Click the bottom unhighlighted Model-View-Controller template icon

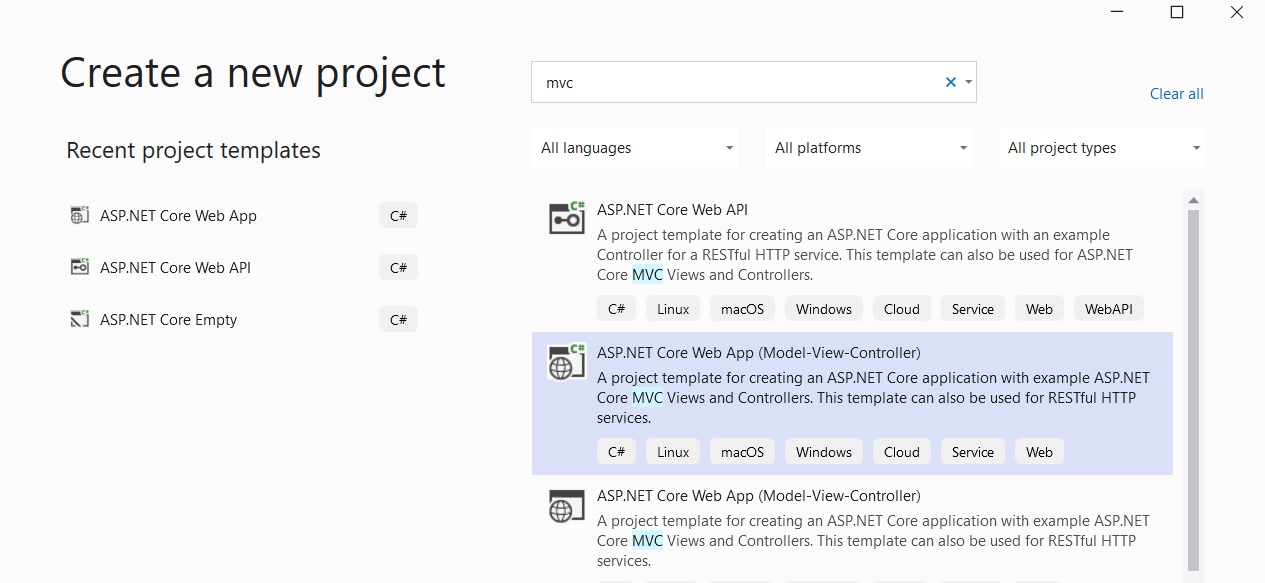point(567,505)
